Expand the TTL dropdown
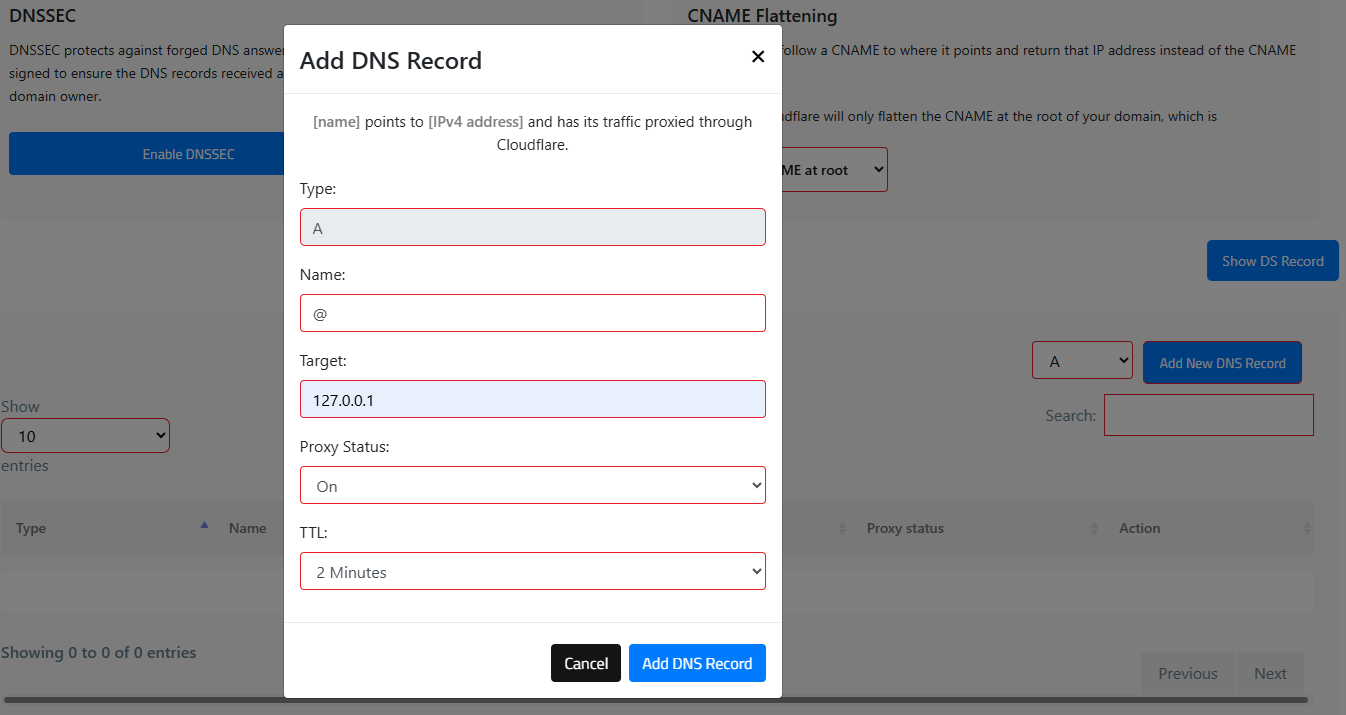The image size is (1346, 715). [x=532, y=571]
